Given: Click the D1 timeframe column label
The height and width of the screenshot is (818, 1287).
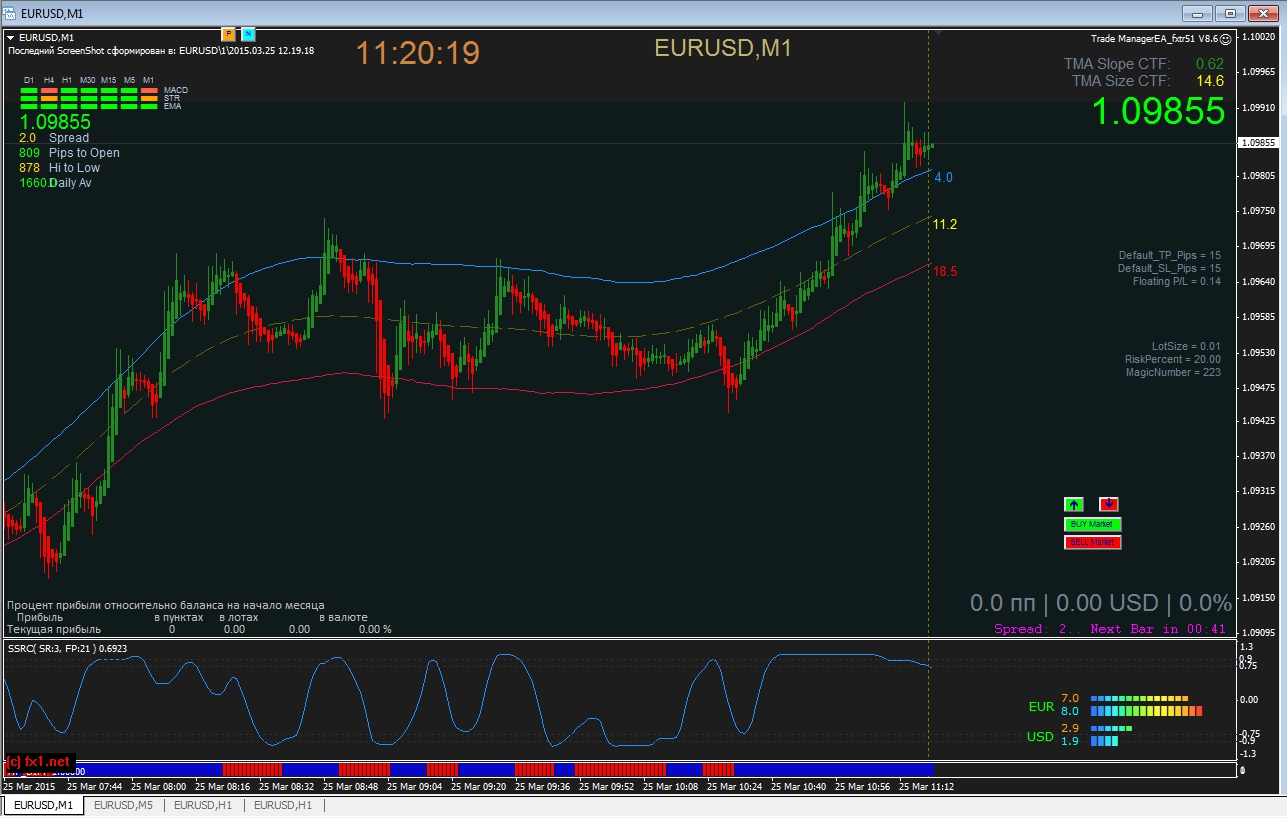Looking at the screenshot, I should coord(29,80).
